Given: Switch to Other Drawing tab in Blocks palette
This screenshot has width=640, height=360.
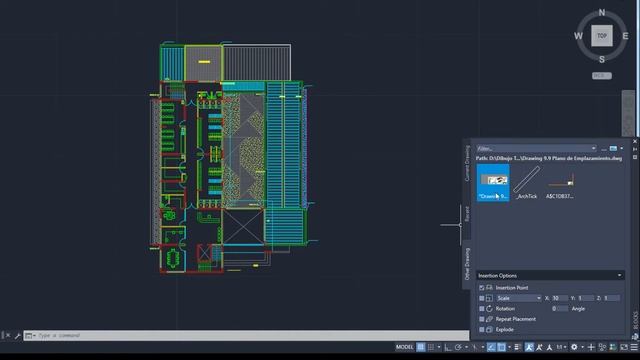Looking at the screenshot, I should click(x=467, y=264).
